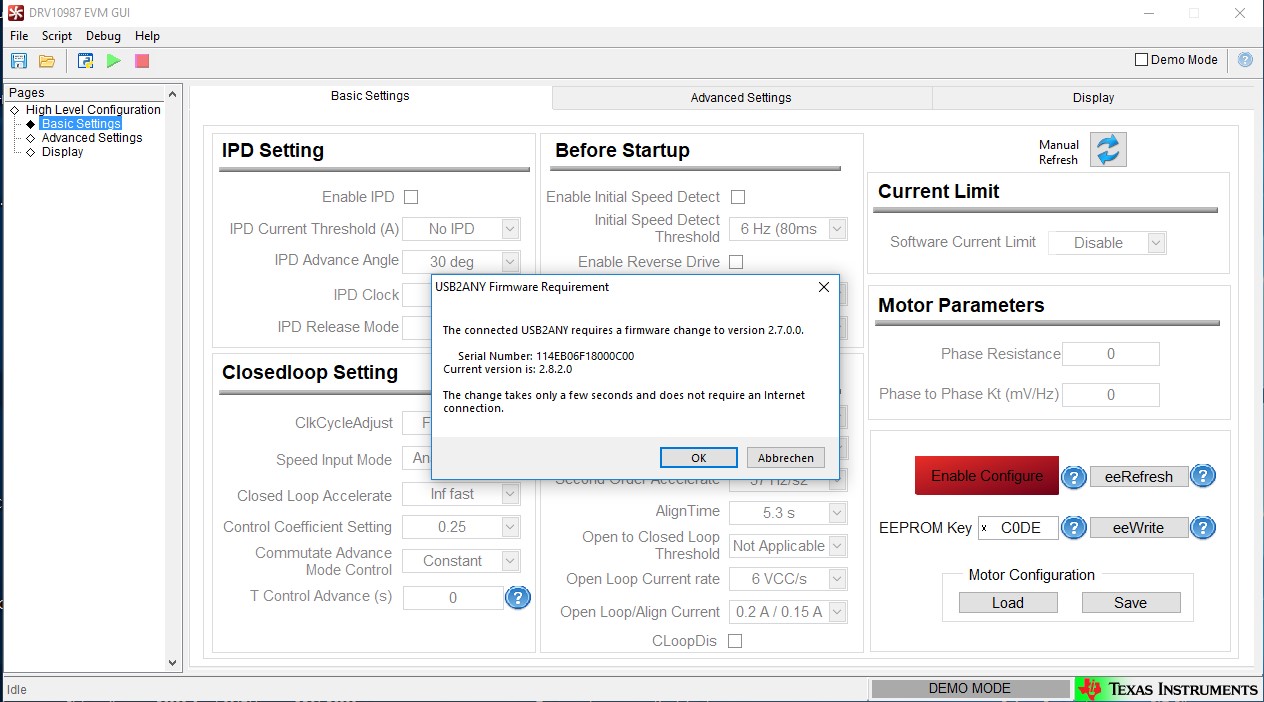Open Commutate Advance Mode Control dropdown
The width and height of the screenshot is (1264, 702).
pyautogui.click(x=510, y=561)
